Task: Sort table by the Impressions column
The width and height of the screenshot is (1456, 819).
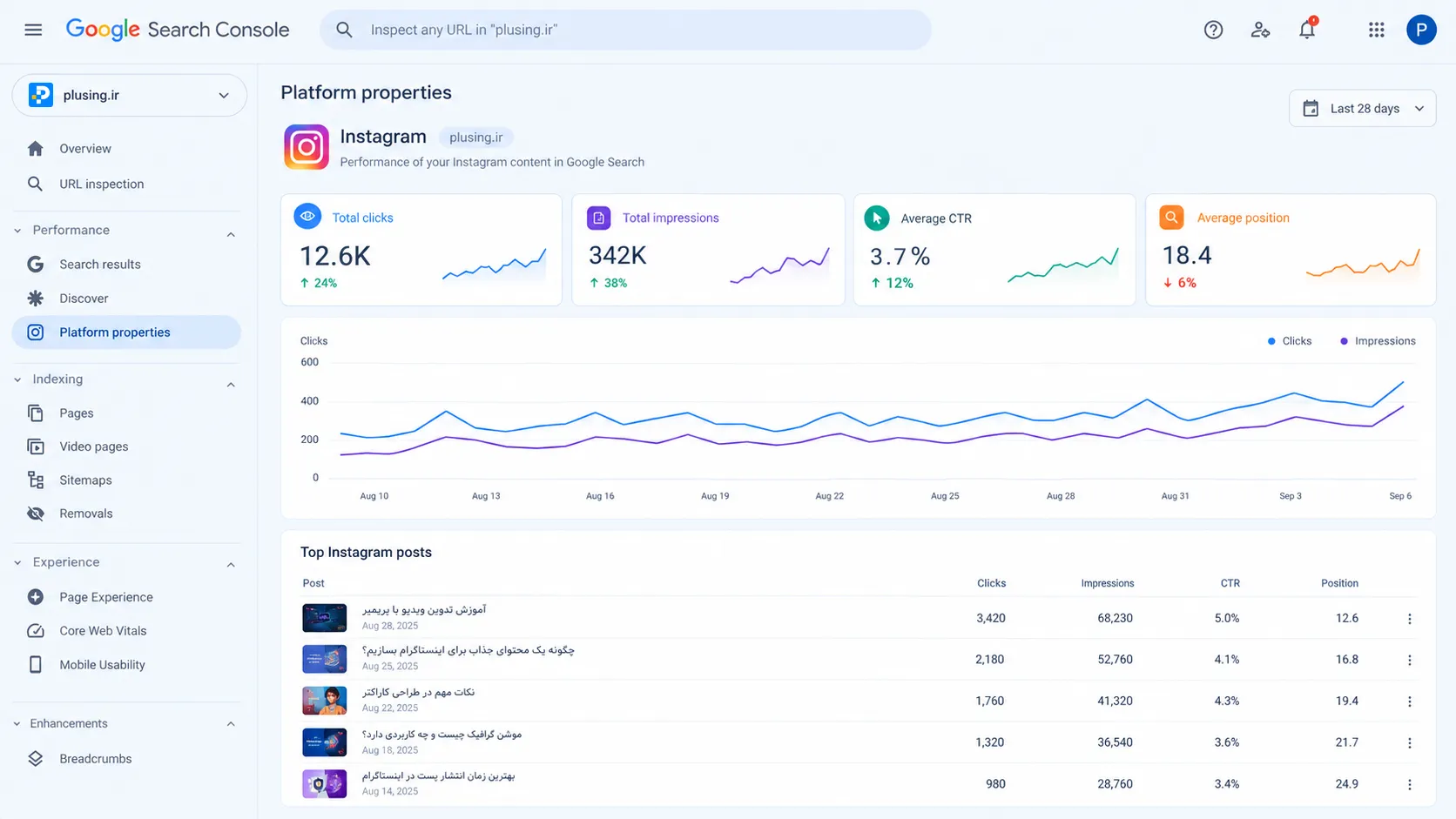Action: coord(1107,583)
